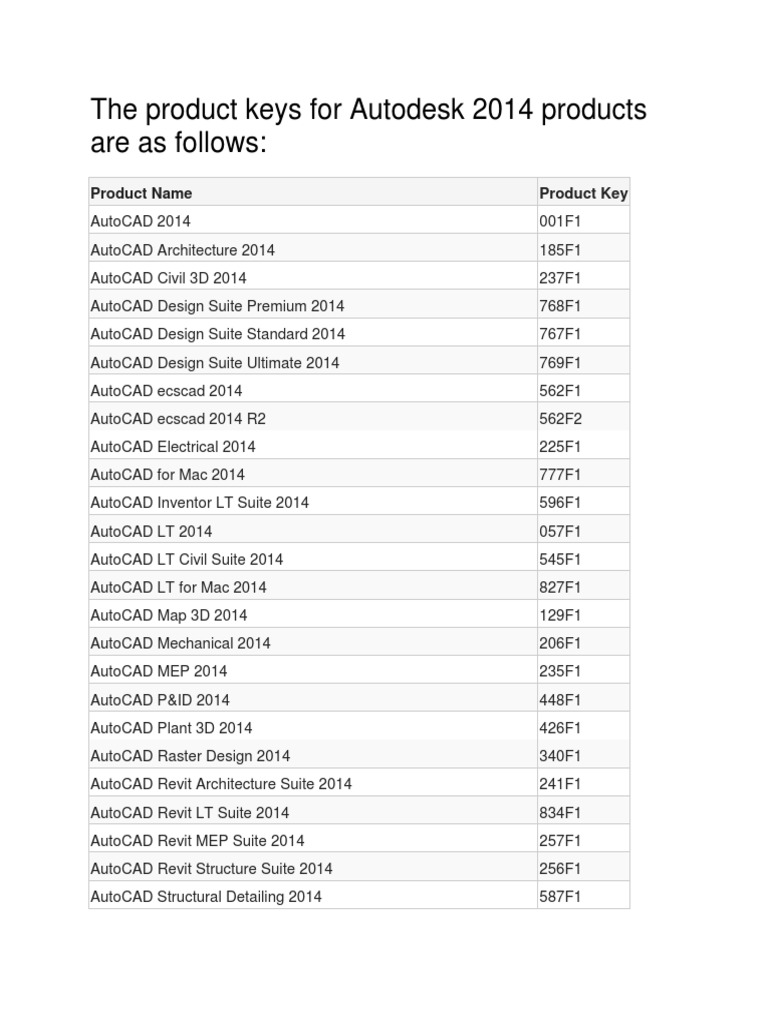Click the "Product Name" column header
The image size is (768, 1024).
pos(141,193)
